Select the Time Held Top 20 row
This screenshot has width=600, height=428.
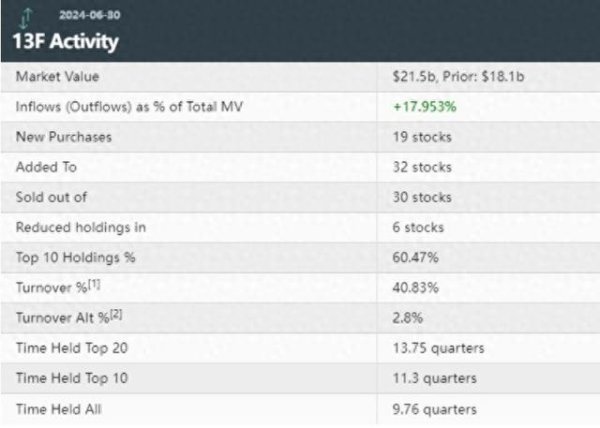click(300, 348)
